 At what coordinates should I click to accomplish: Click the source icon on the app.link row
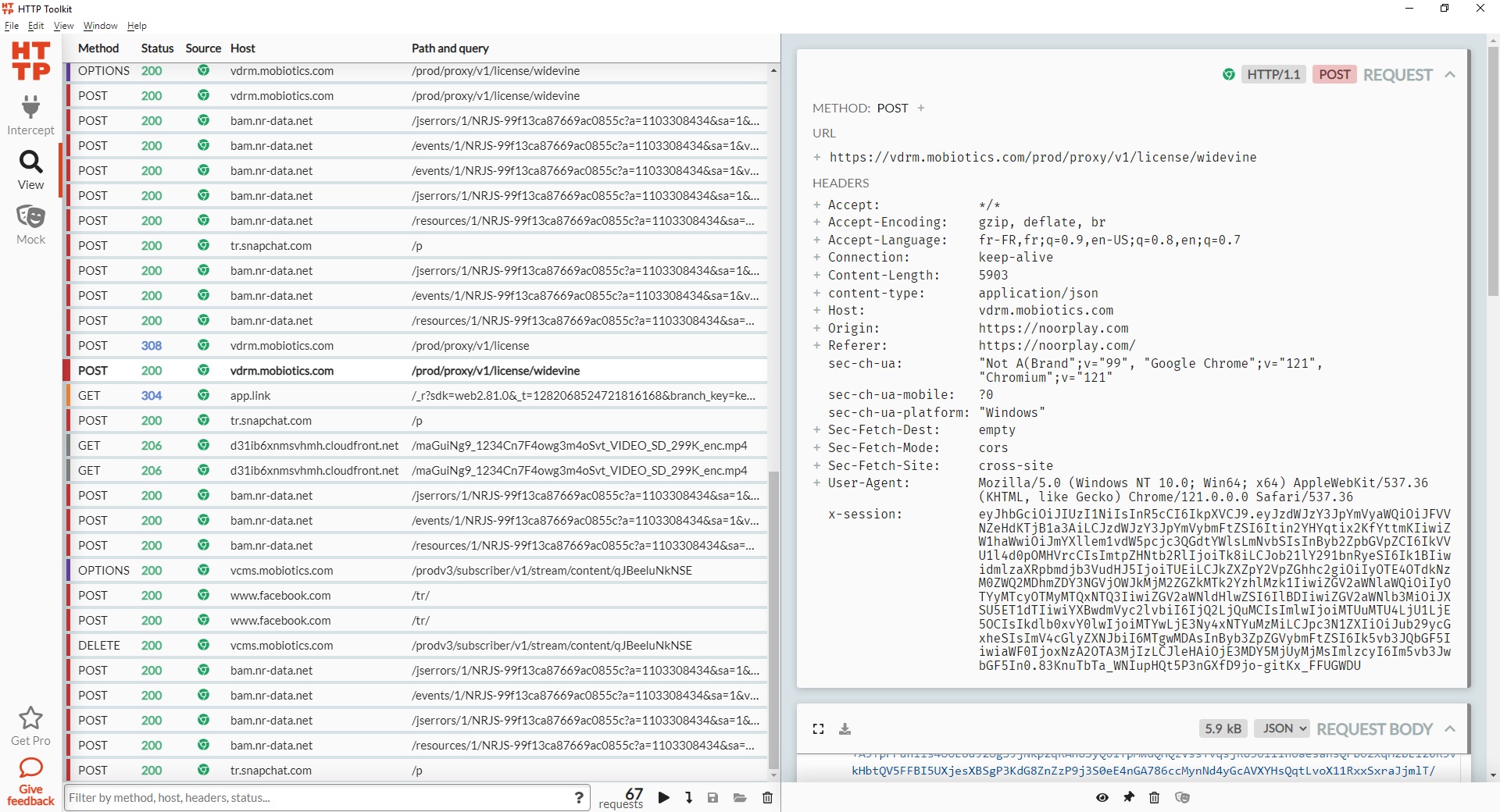click(203, 395)
